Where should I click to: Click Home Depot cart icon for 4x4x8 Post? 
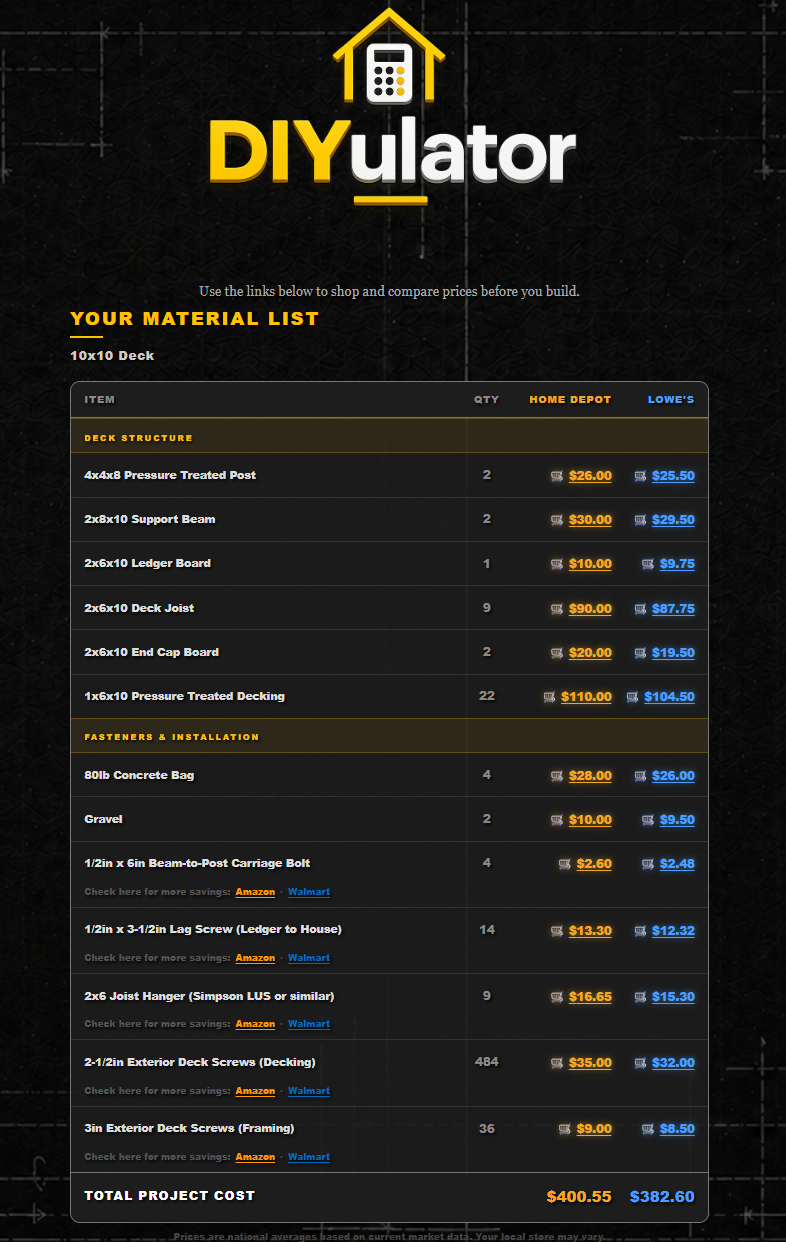(x=557, y=476)
